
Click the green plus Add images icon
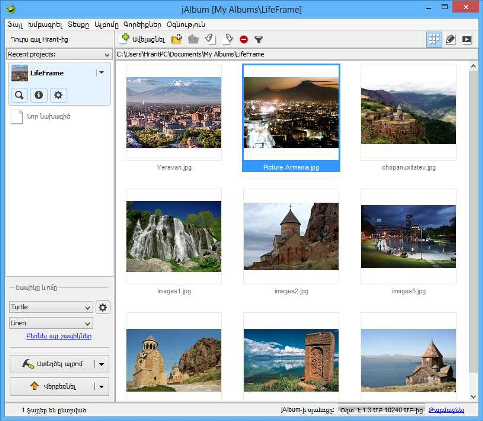(125, 38)
